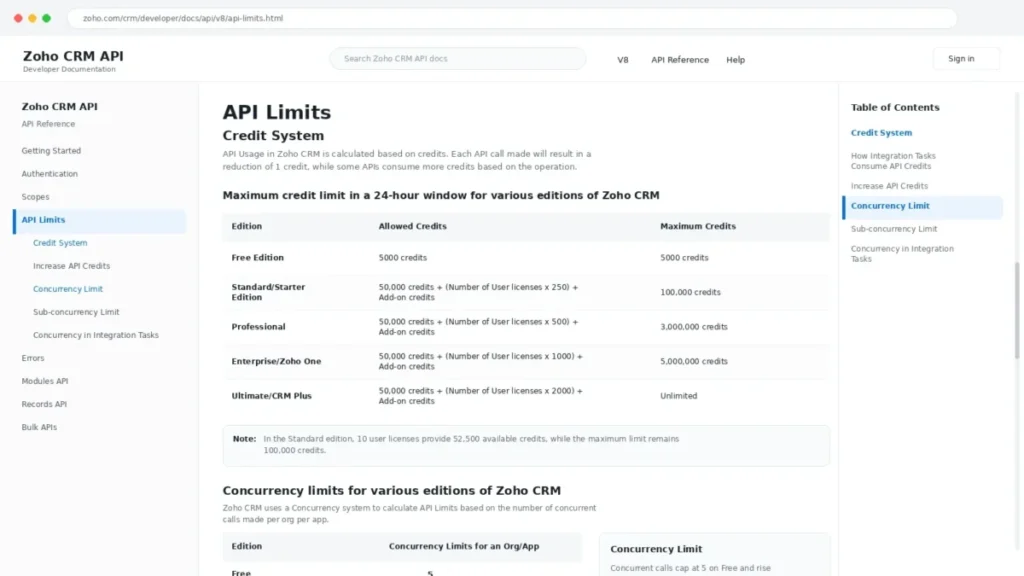The height and width of the screenshot is (576, 1024).
Task: Open Modules API in the sidebar
Action: pos(44,381)
